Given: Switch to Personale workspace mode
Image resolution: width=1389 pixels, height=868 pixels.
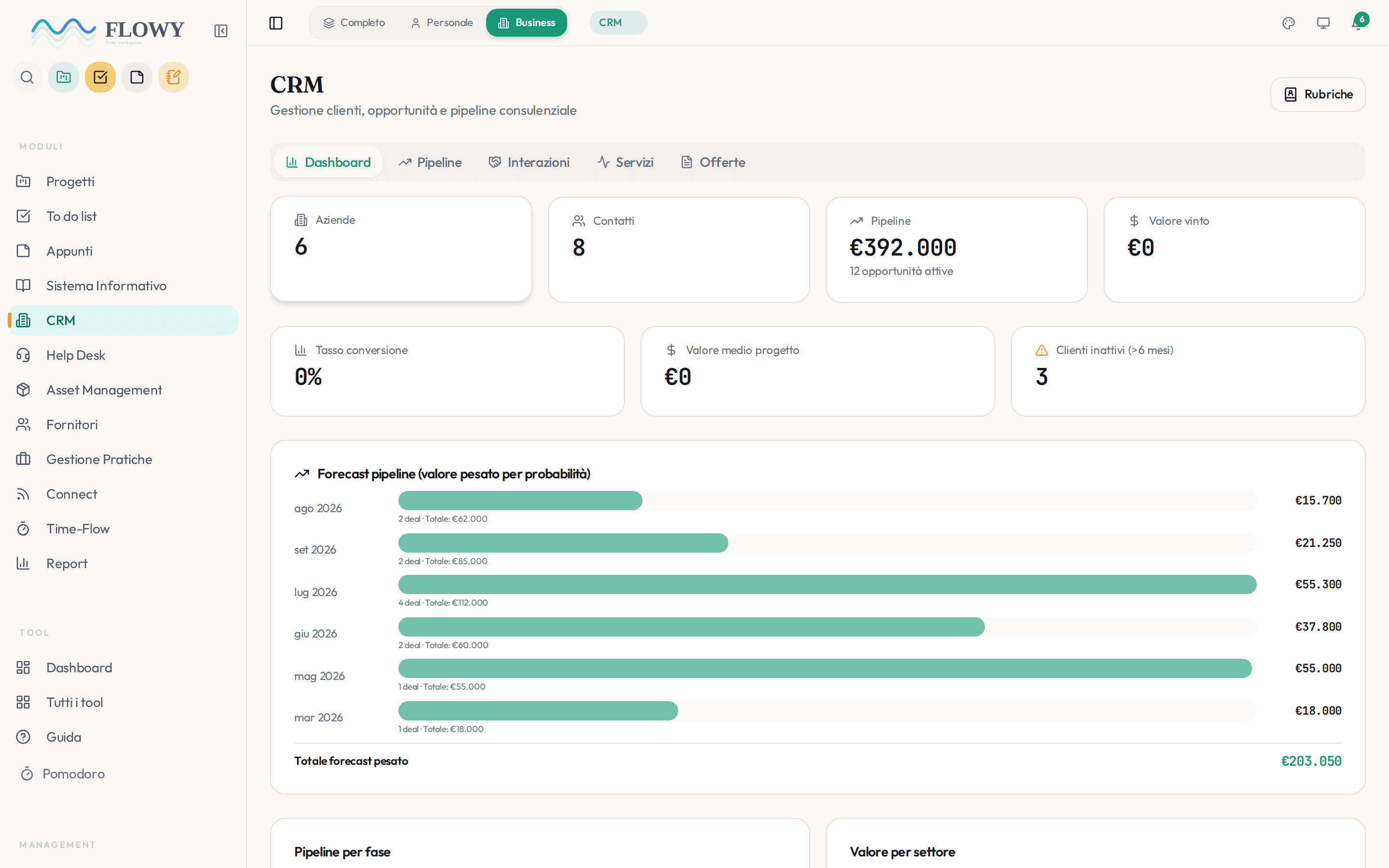Looking at the screenshot, I should click(441, 23).
